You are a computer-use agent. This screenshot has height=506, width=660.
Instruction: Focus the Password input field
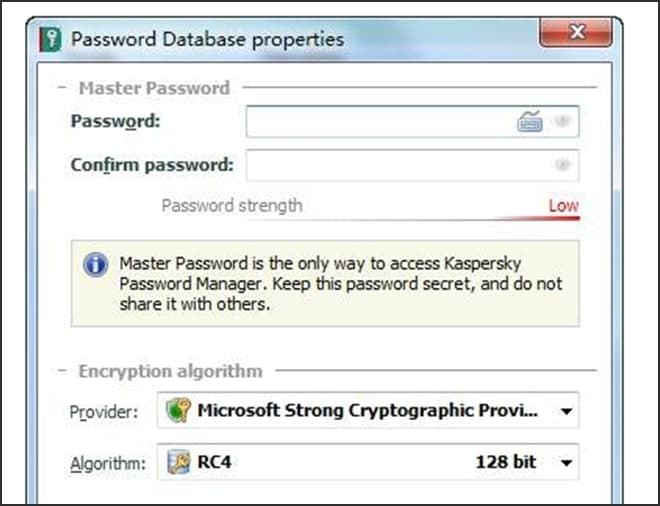[380, 122]
